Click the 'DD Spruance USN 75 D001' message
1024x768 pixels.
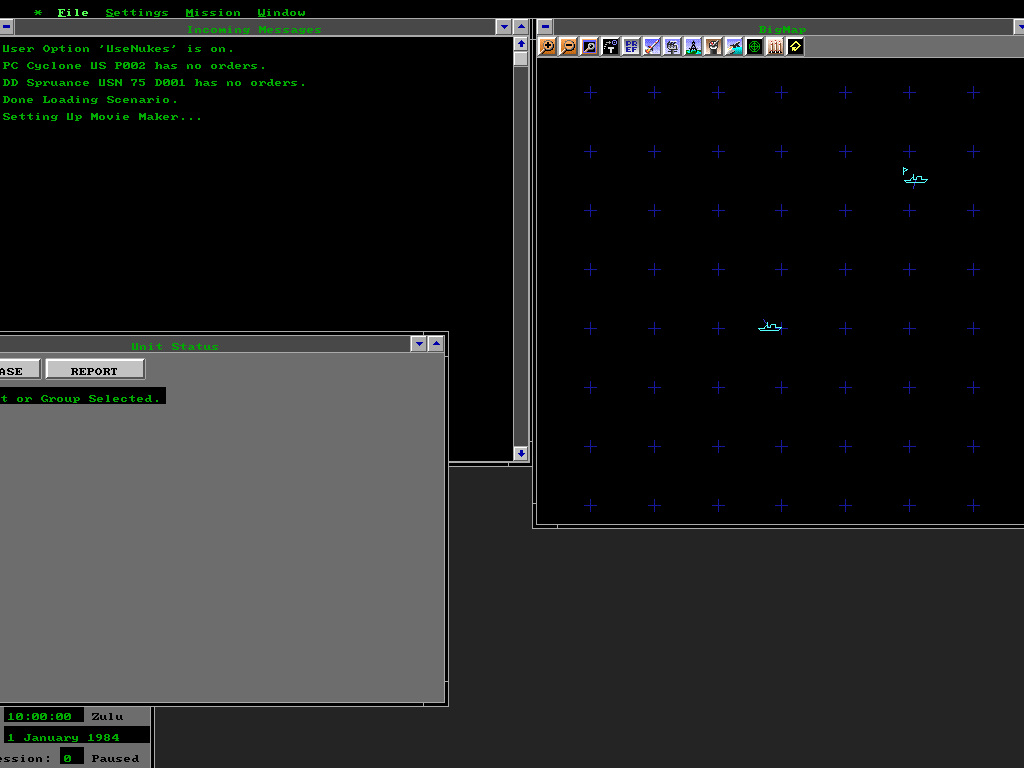pyautogui.click(x=154, y=82)
